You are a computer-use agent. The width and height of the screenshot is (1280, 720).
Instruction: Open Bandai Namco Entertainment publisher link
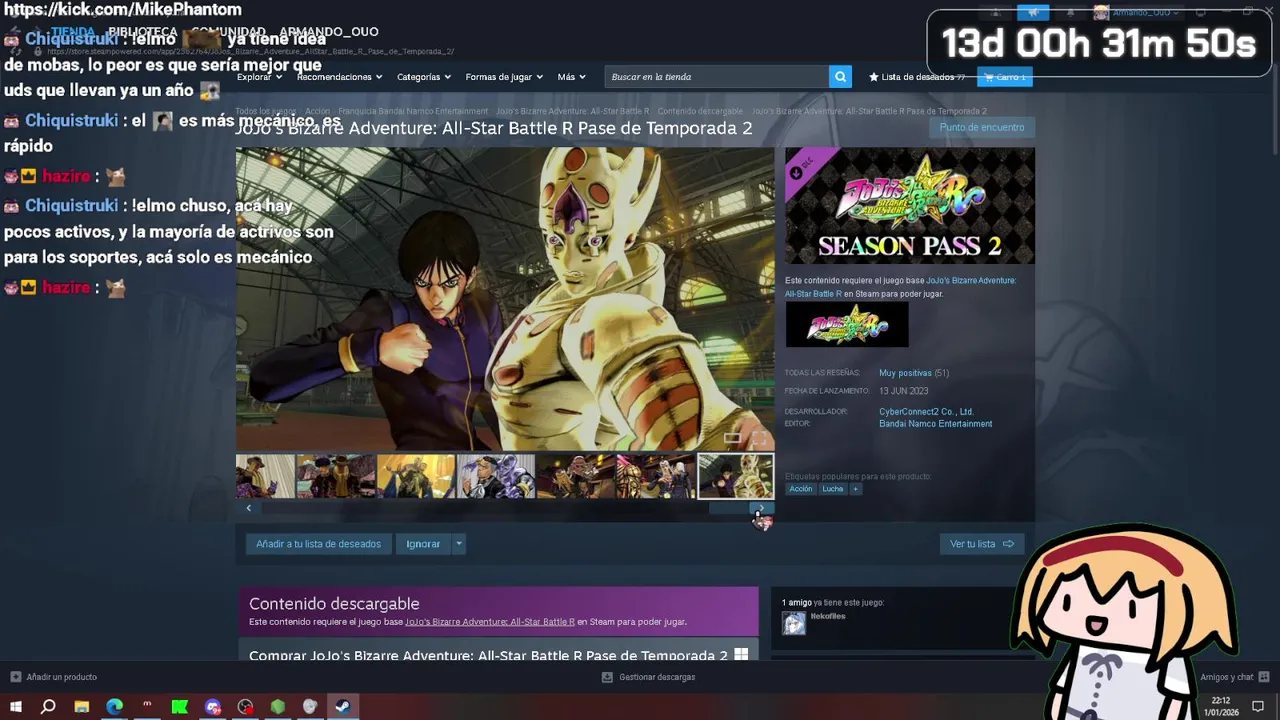(x=935, y=424)
